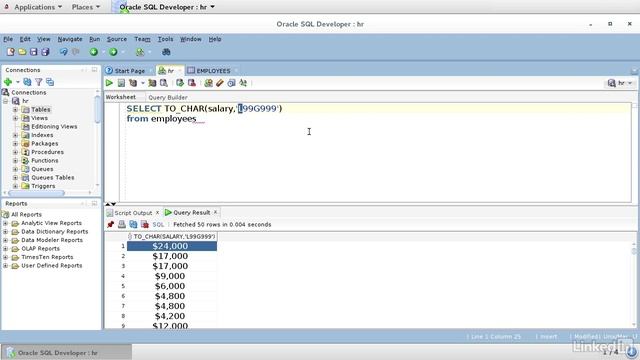The image size is (640, 360).
Task: Close the Query Result tab
Action: point(216,212)
